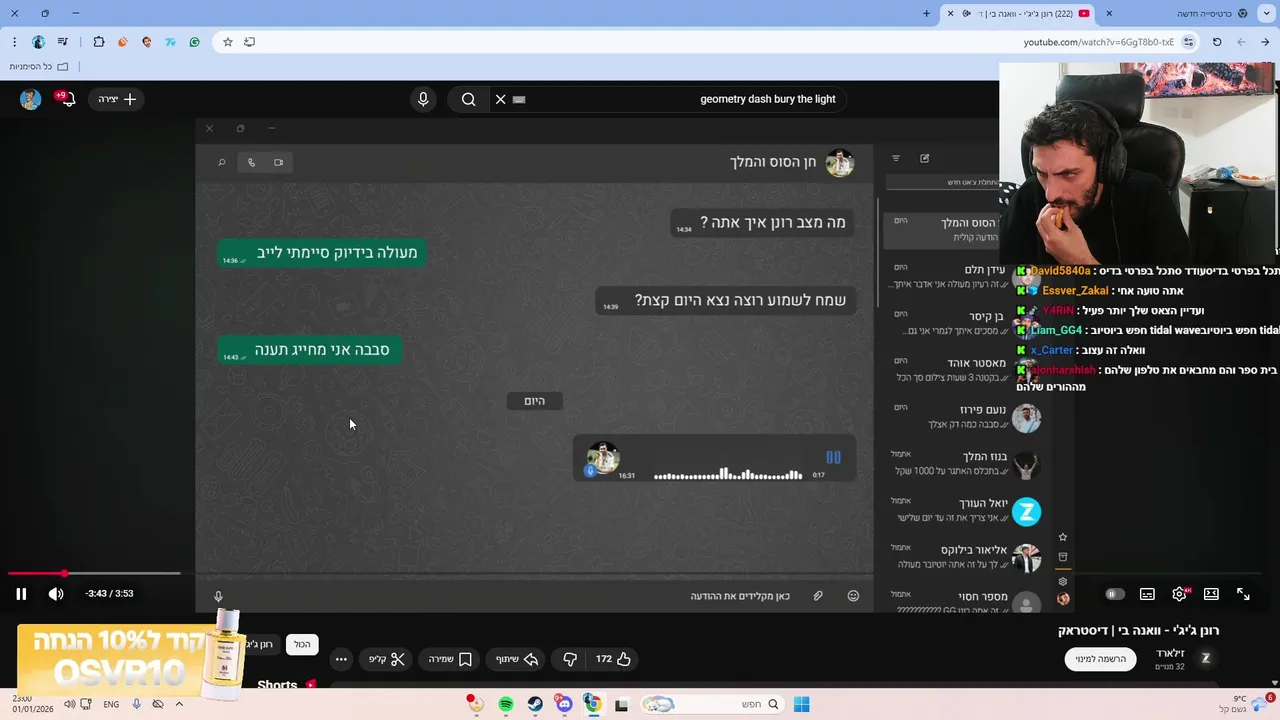Seek in voice message waveform
The image size is (1280, 720).
point(728,475)
